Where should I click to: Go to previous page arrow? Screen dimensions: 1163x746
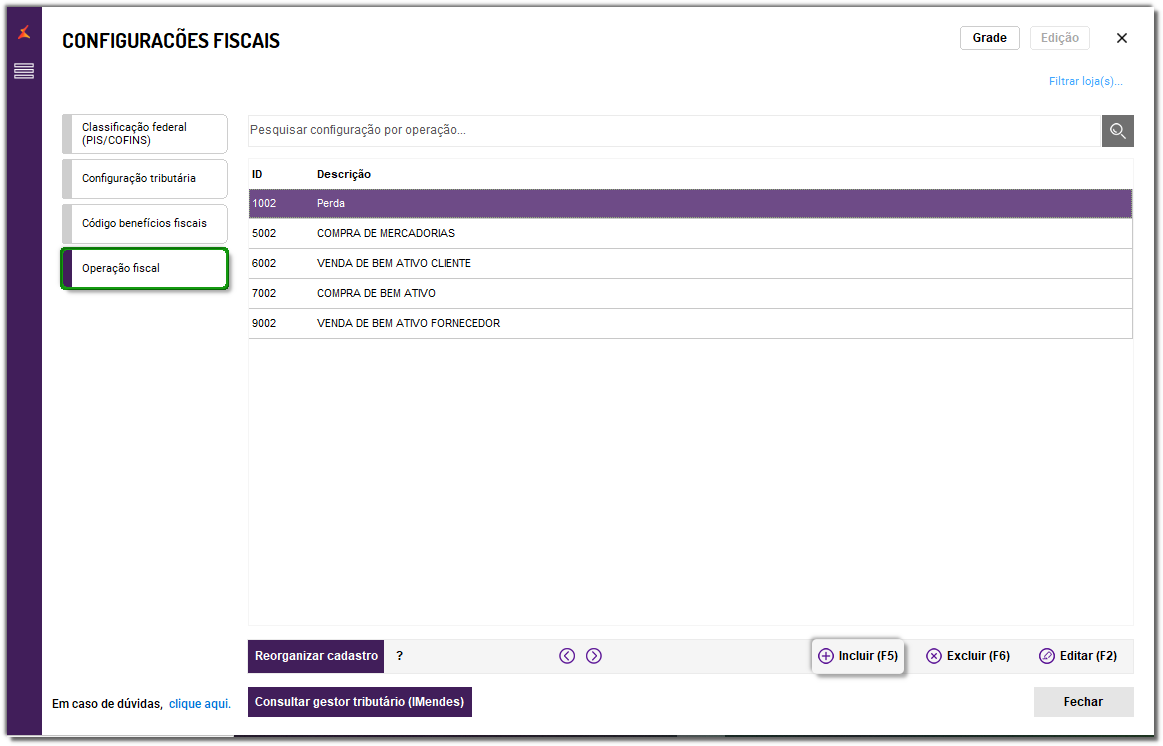coord(567,656)
